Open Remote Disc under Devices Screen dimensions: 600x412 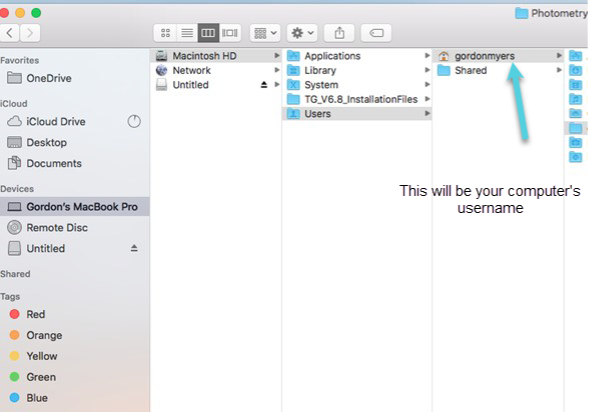[x=57, y=227]
